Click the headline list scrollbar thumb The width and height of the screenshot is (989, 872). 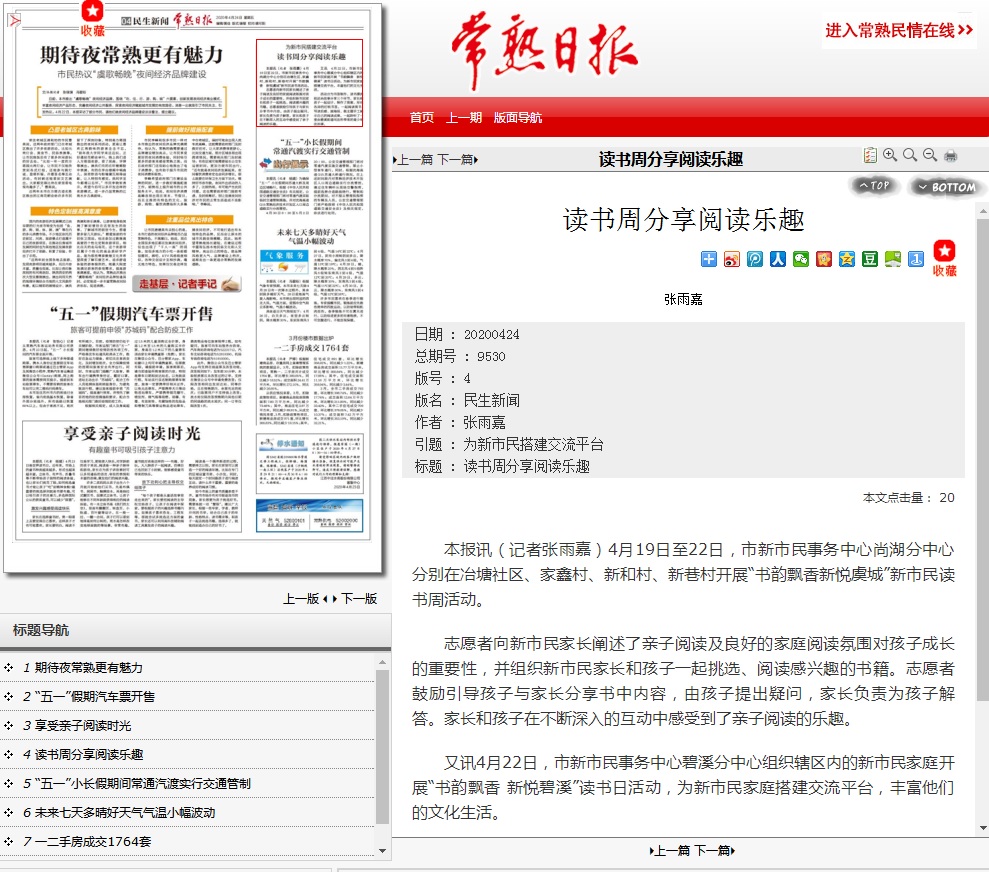(382, 747)
